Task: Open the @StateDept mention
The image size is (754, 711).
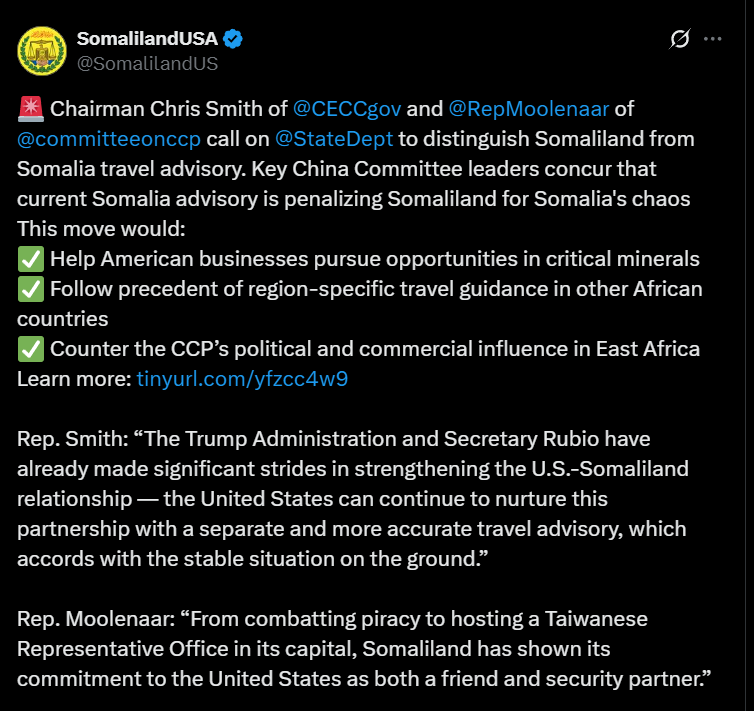Action: pos(334,139)
